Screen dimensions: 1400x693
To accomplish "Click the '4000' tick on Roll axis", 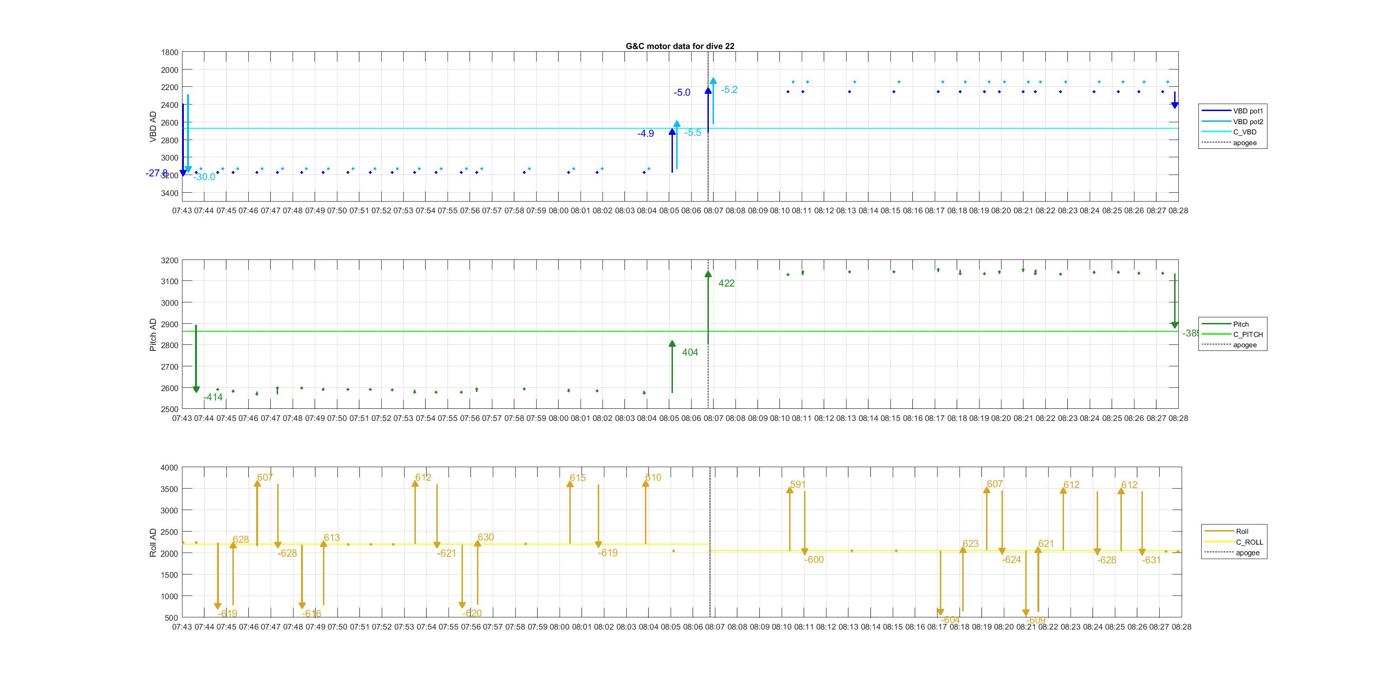I will tap(169, 468).
